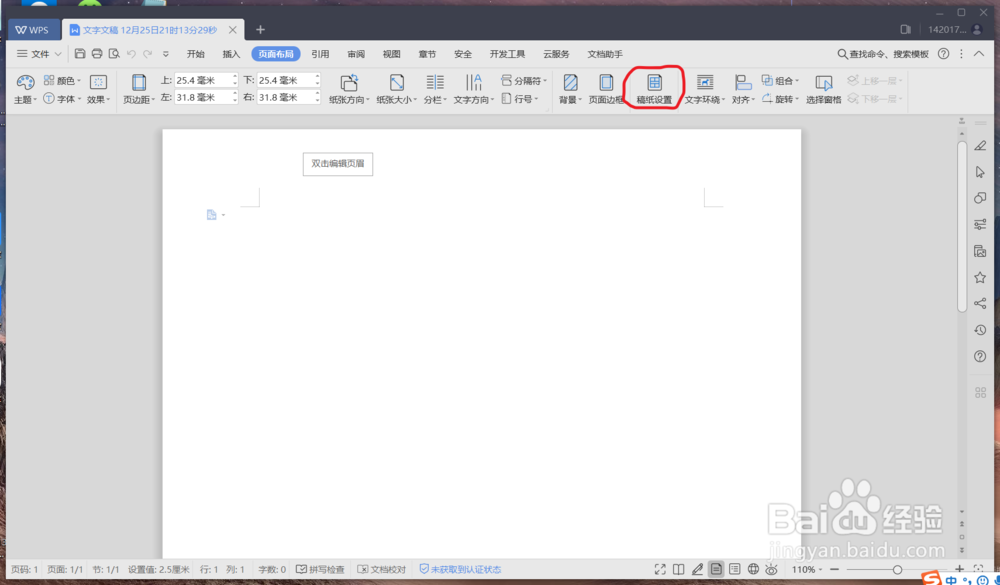The height and width of the screenshot is (585, 1000).
Task: Click the 页面边框 page border icon
Action: pyautogui.click(x=605, y=89)
